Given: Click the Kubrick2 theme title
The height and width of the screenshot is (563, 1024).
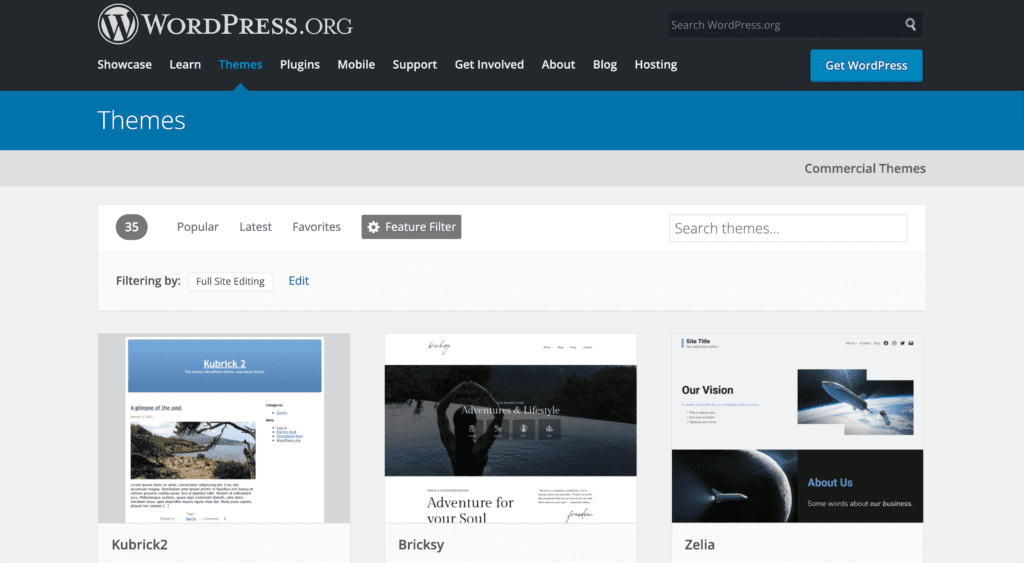Looking at the screenshot, I should point(140,545).
